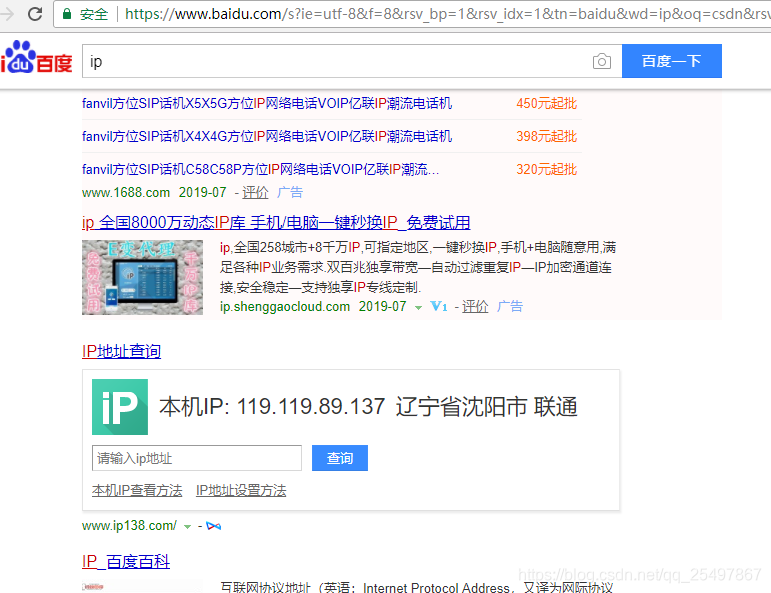Image resolution: width=771 pixels, height=593 pixels.
Task: Open image search camera icon
Action: [x=601, y=61]
